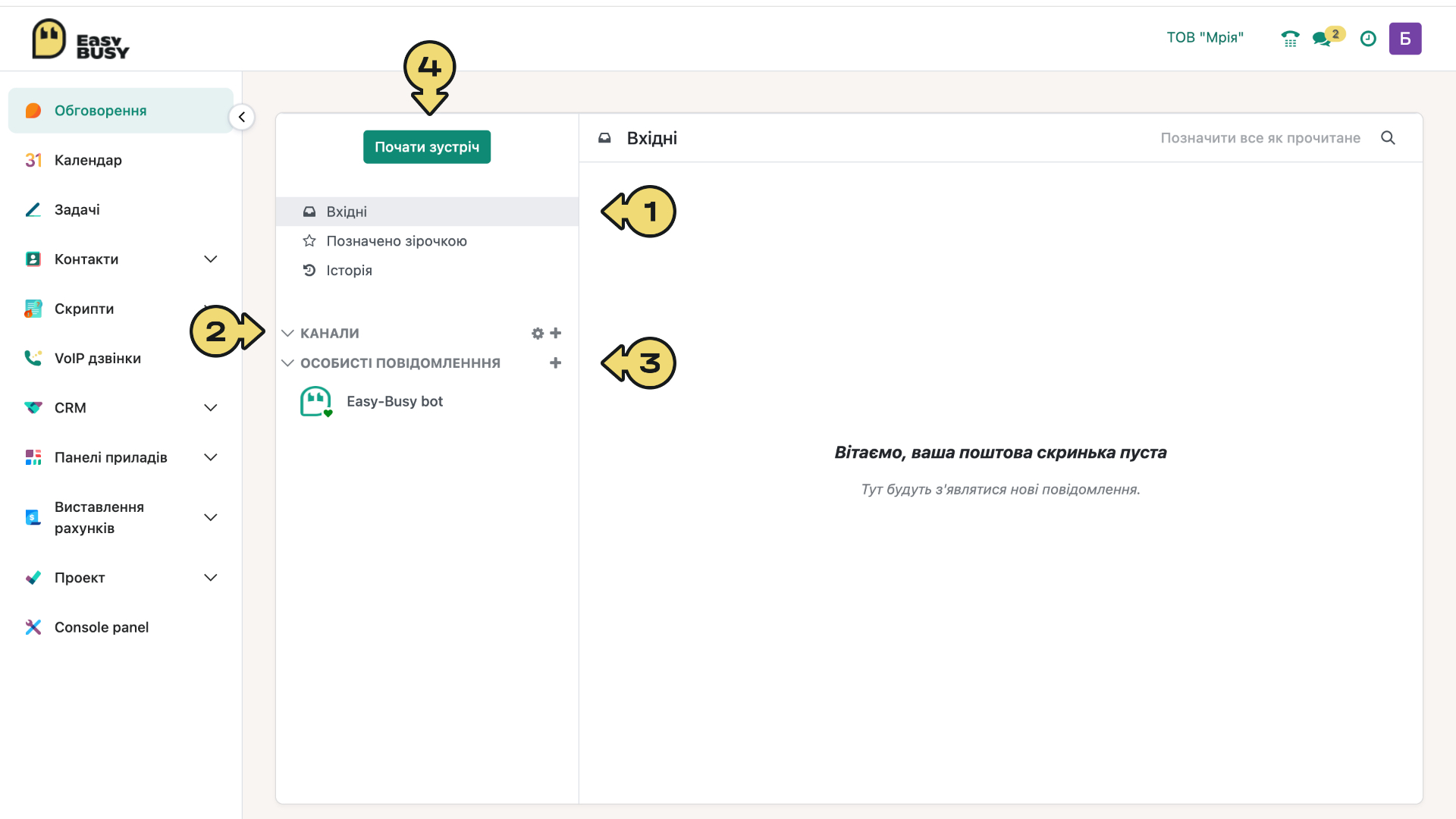1456x819 pixels.
Task: Click the Панелі приладів dashboard icon
Action: point(33,457)
